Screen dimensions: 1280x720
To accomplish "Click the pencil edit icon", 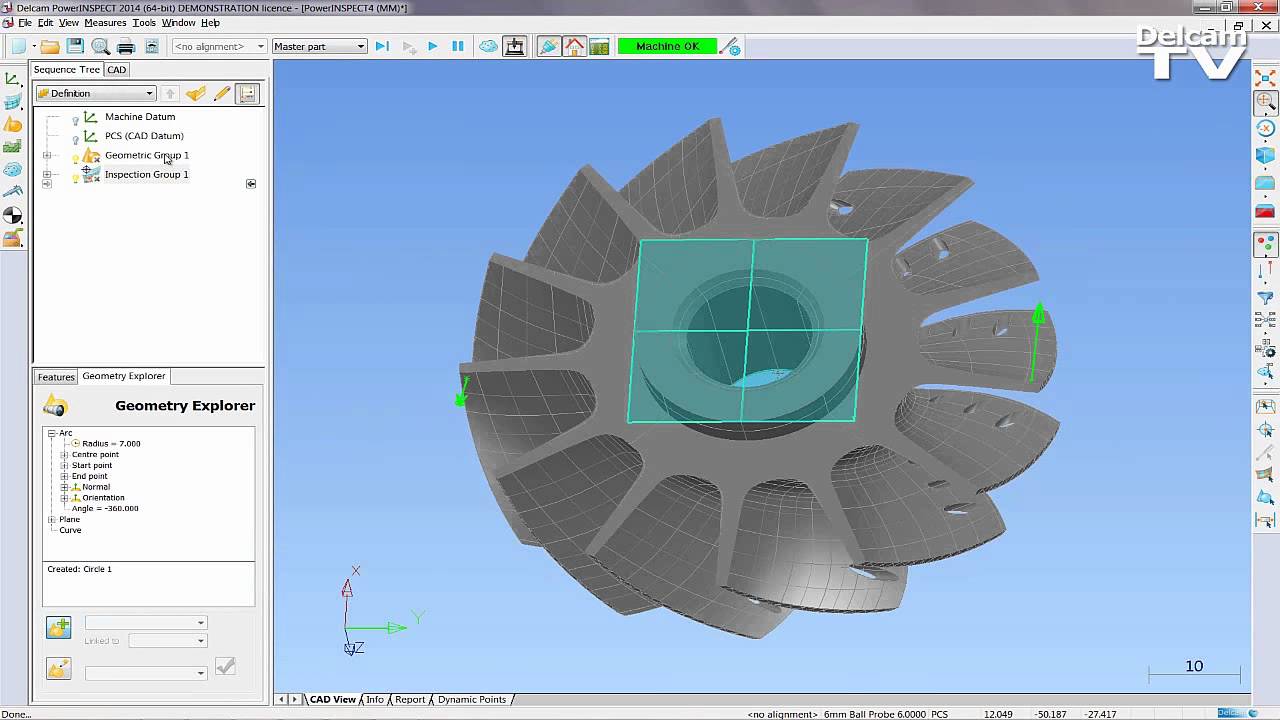I will (x=222, y=93).
